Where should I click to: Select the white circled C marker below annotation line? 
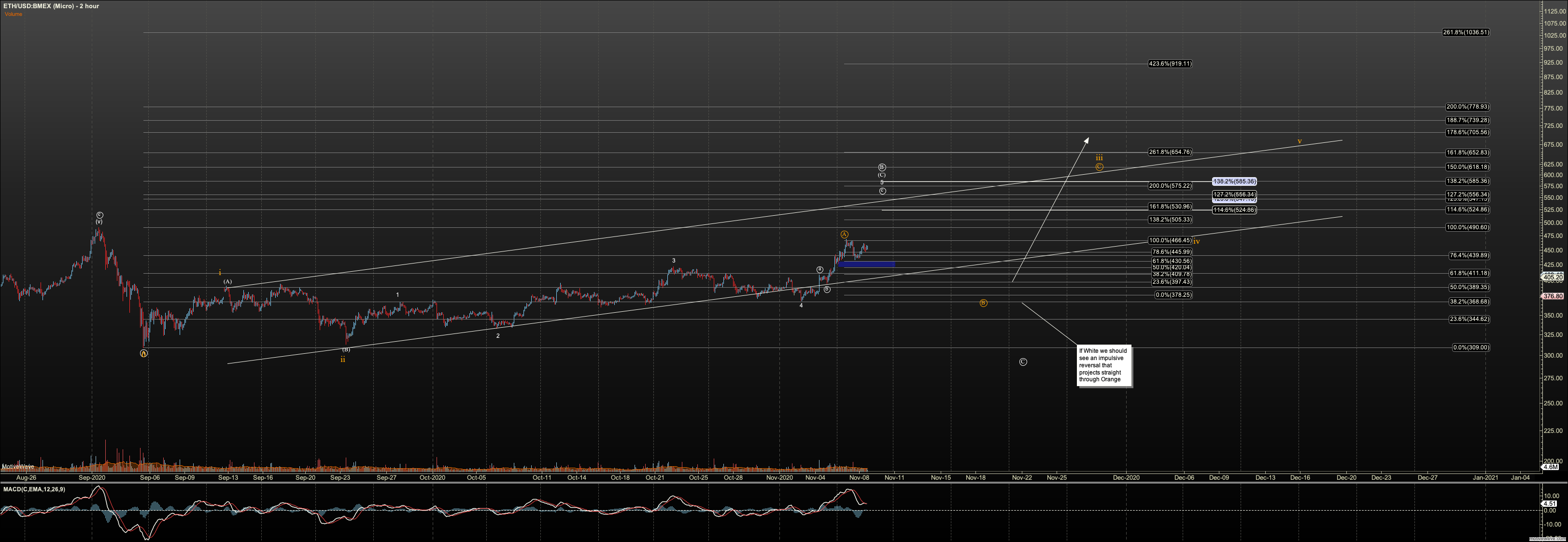pos(1023,362)
